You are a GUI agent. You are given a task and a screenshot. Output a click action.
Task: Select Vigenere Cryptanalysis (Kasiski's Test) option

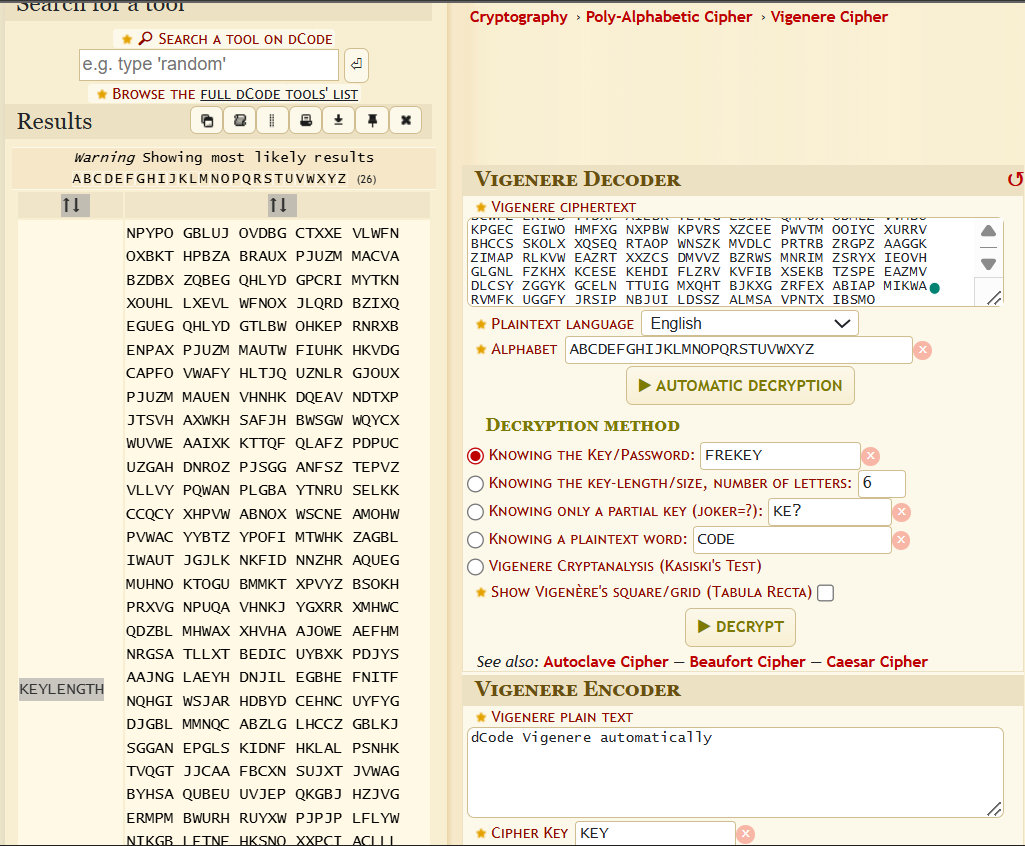point(476,567)
